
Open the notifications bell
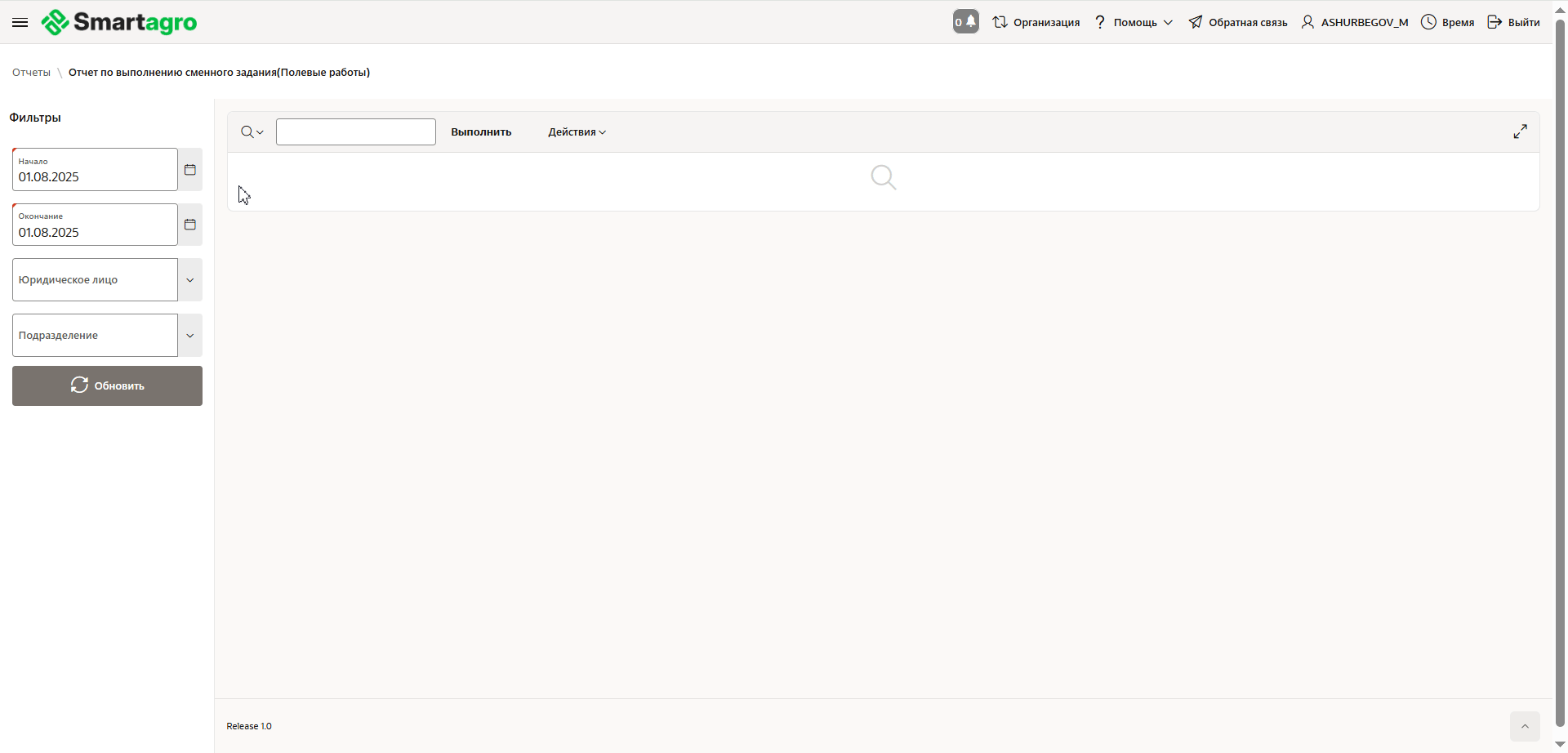pyautogui.click(x=965, y=22)
